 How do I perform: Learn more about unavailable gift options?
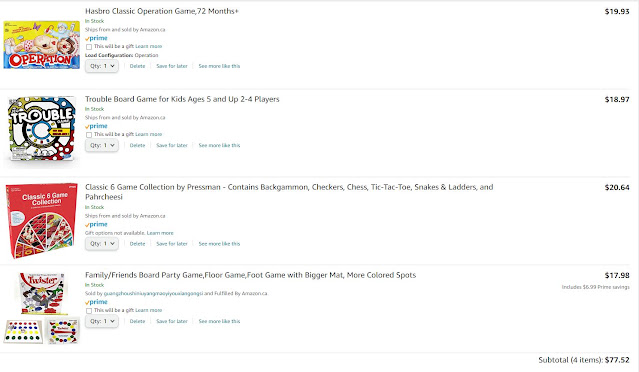point(160,233)
